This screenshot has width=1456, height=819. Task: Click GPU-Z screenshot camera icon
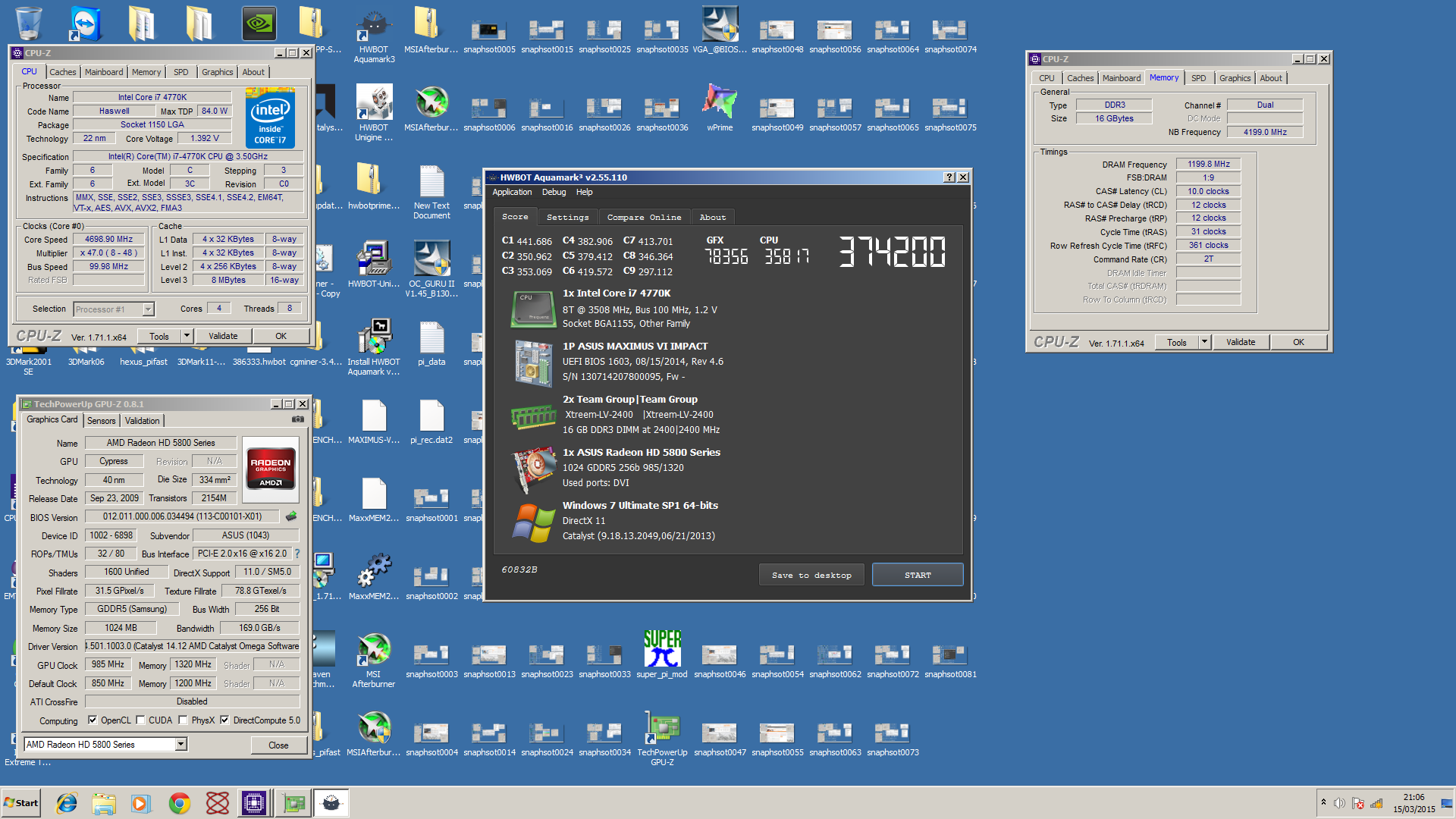click(298, 419)
